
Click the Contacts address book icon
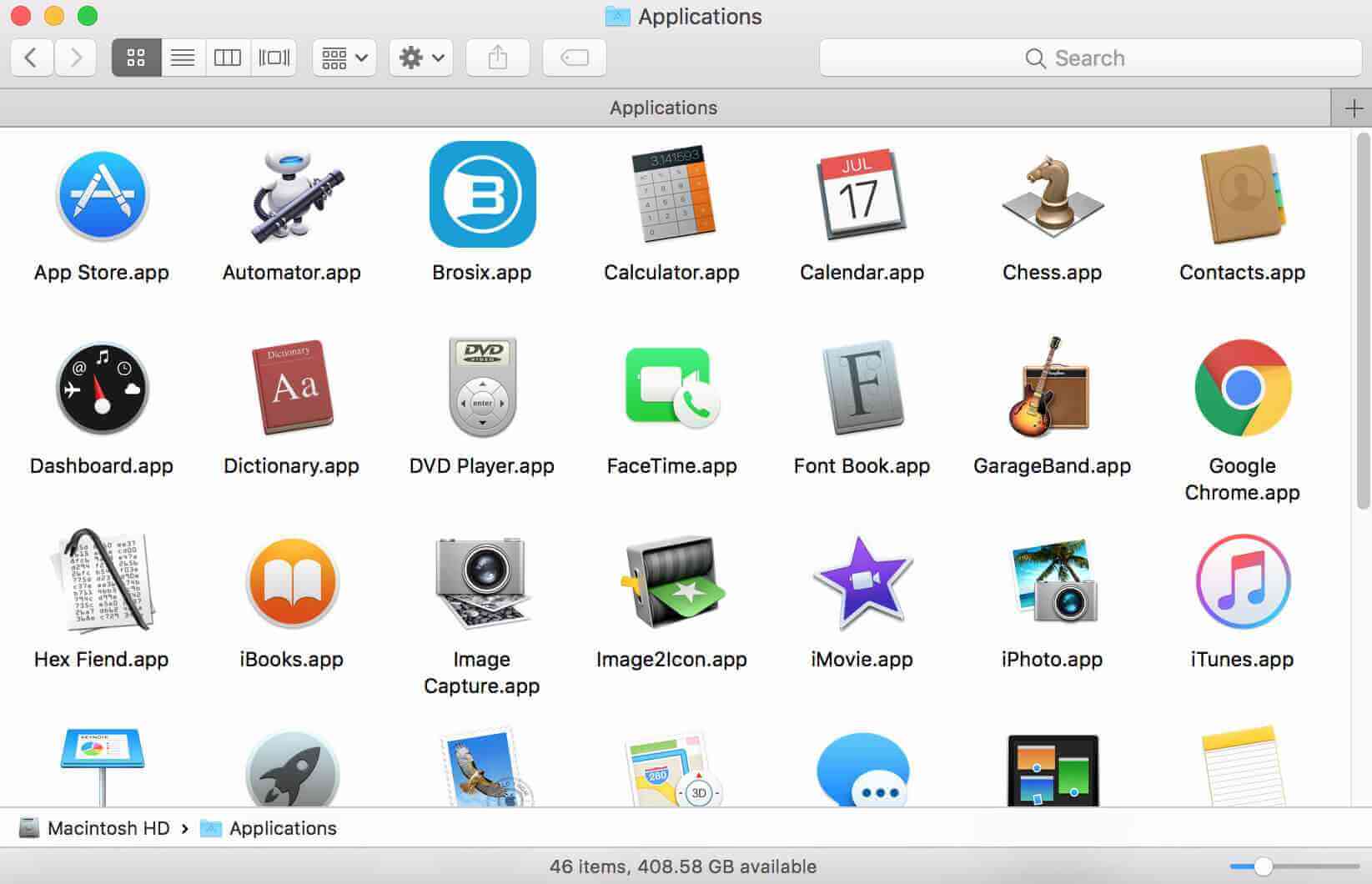[x=1242, y=194]
